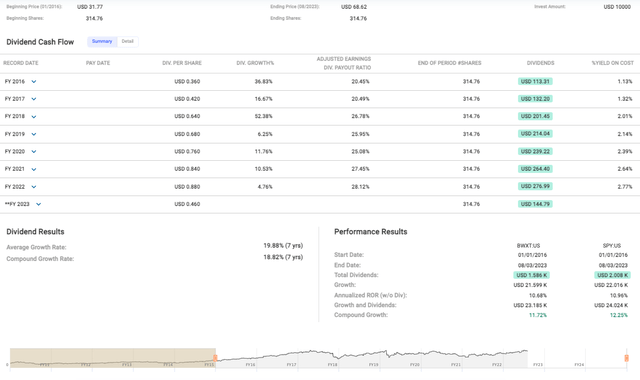
Task: Click the 18.82% (7 yrs) compound growth value
Action: [x=283, y=257]
